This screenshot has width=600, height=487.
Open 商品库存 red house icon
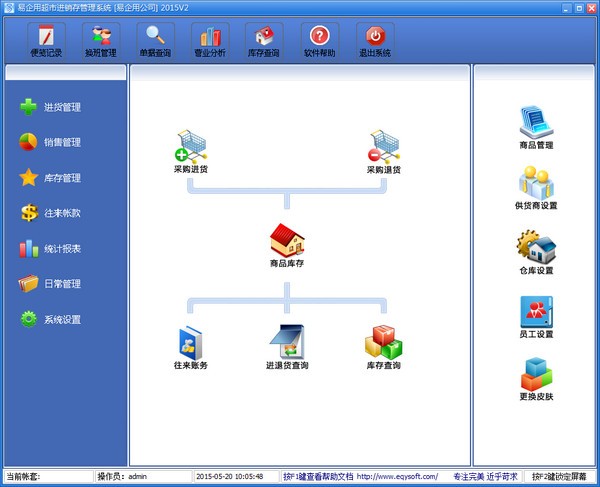[x=287, y=245]
